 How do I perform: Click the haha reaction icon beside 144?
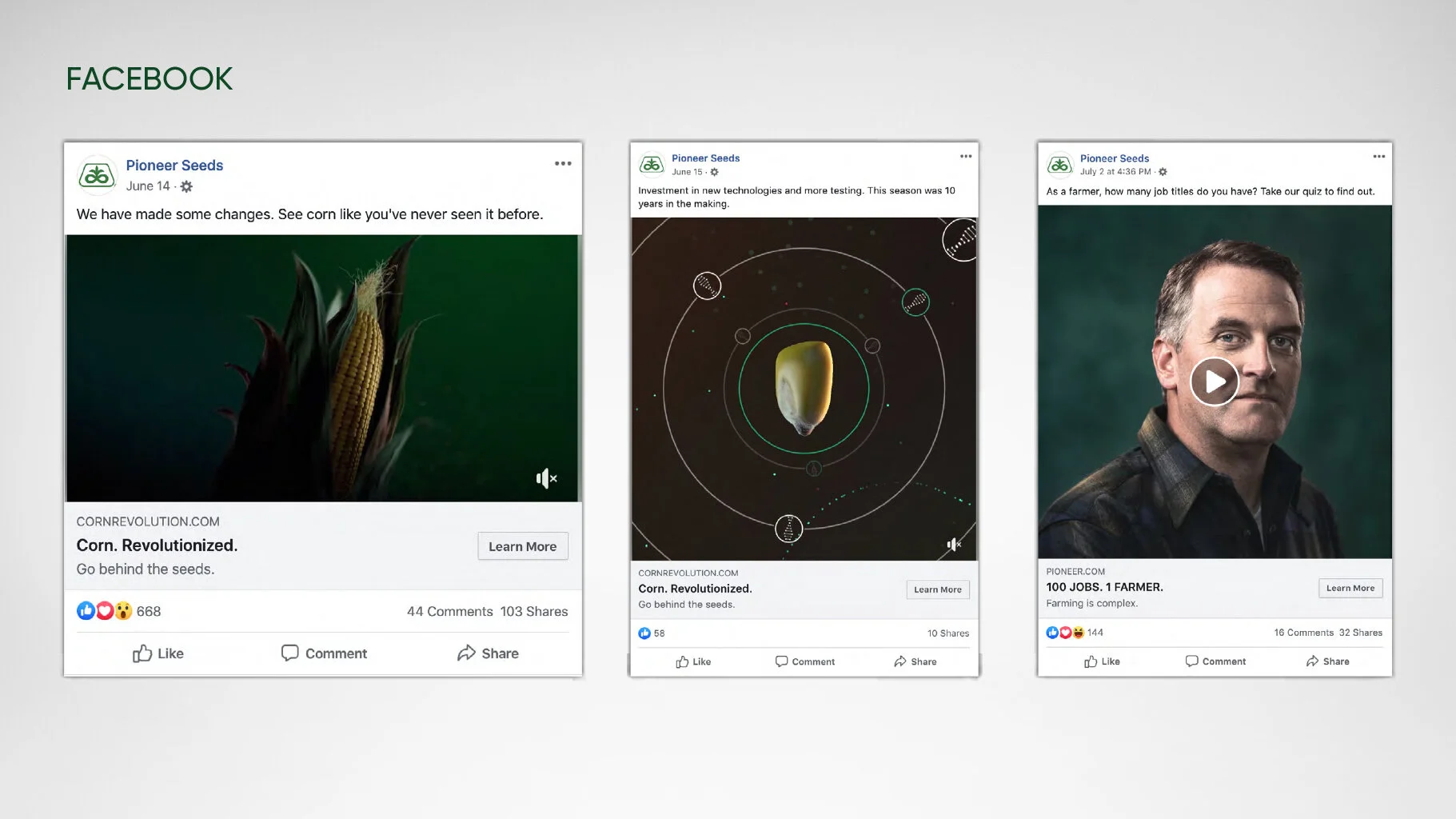pyautogui.click(x=1078, y=633)
